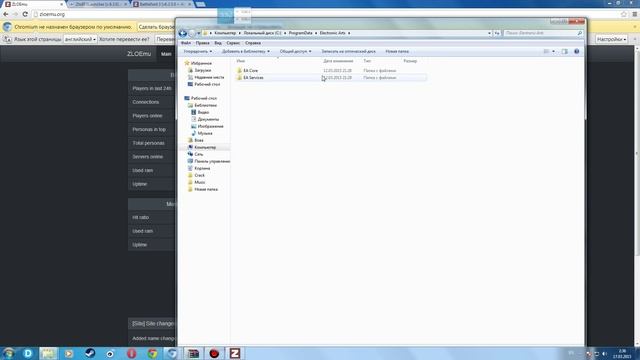The width and height of the screenshot is (640, 360).
Task: Select the EA Core folder
Action: [250, 71]
